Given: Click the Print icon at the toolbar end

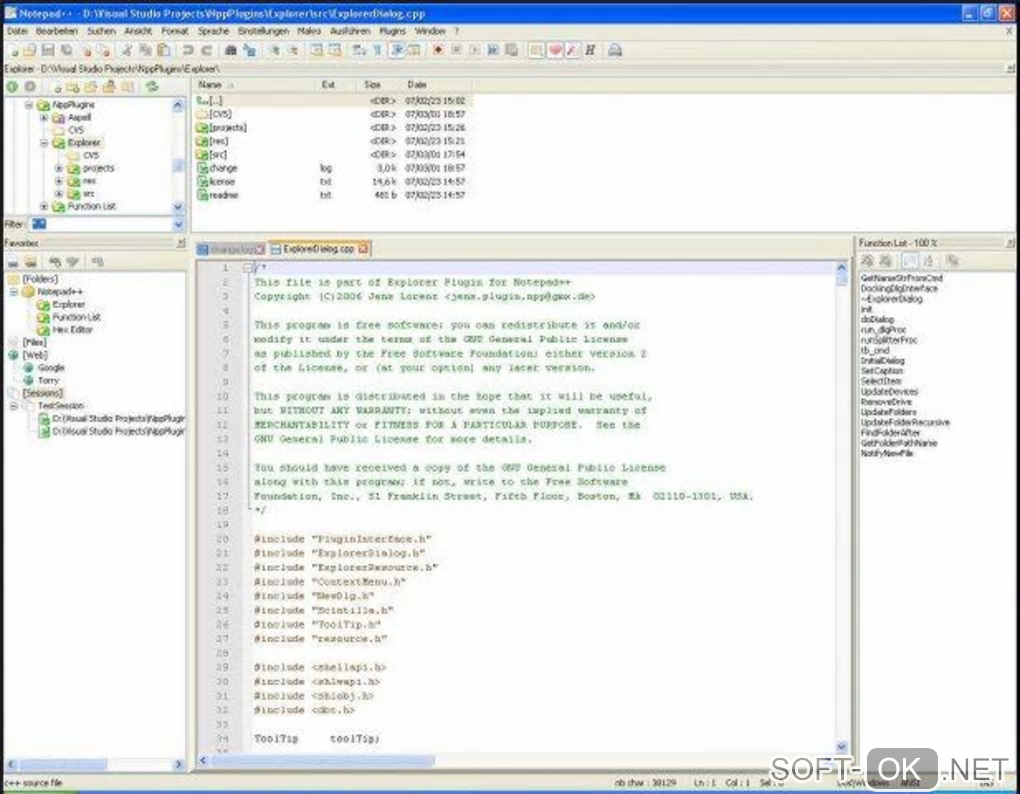Looking at the screenshot, I should [x=615, y=50].
